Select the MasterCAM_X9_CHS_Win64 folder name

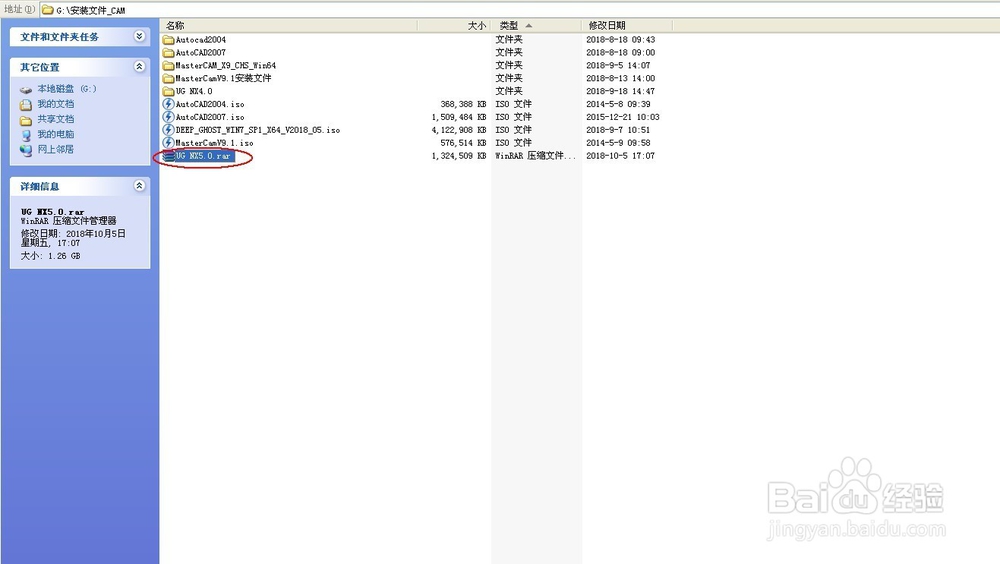[x=226, y=65]
